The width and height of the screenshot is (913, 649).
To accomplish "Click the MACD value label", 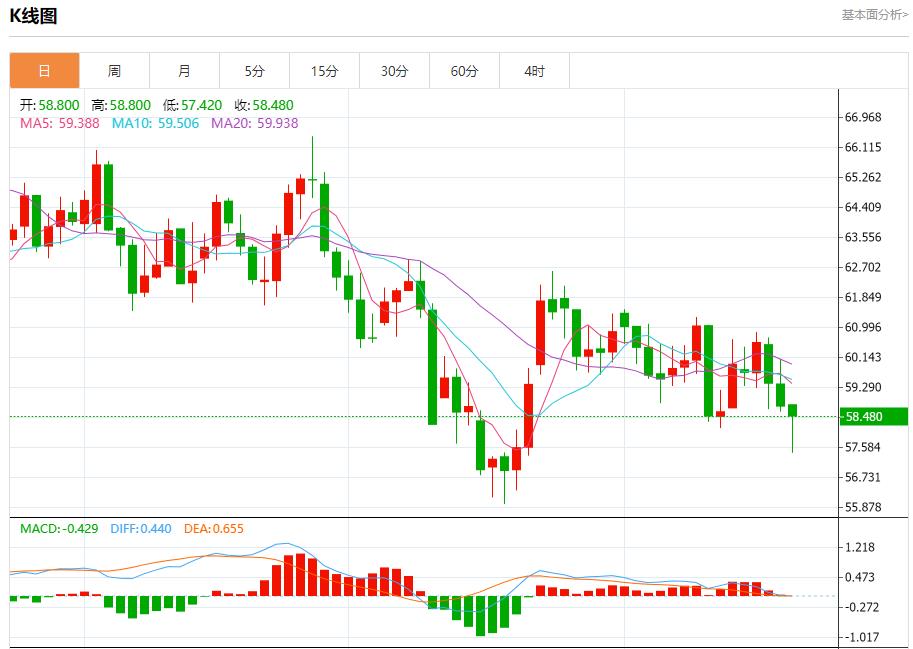I will [x=59, y=529].
